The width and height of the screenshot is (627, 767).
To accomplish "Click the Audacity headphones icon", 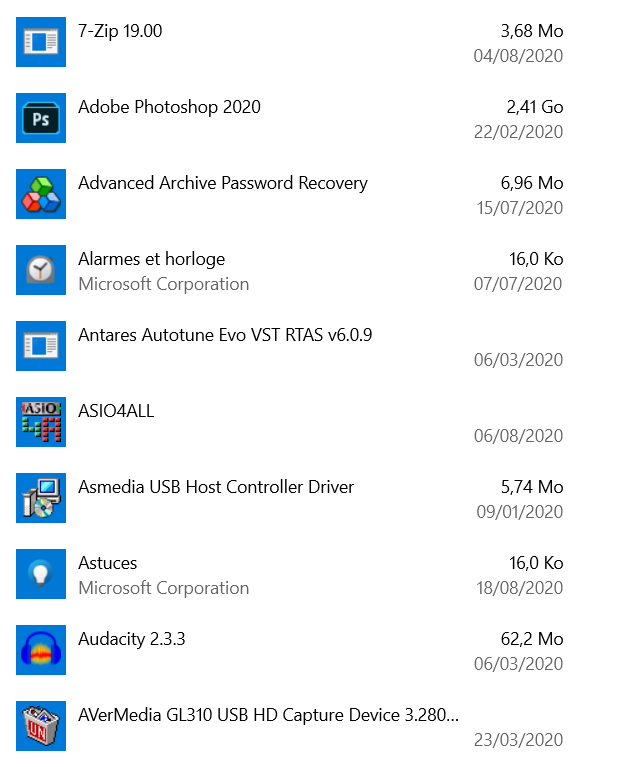I will [41, 650].
